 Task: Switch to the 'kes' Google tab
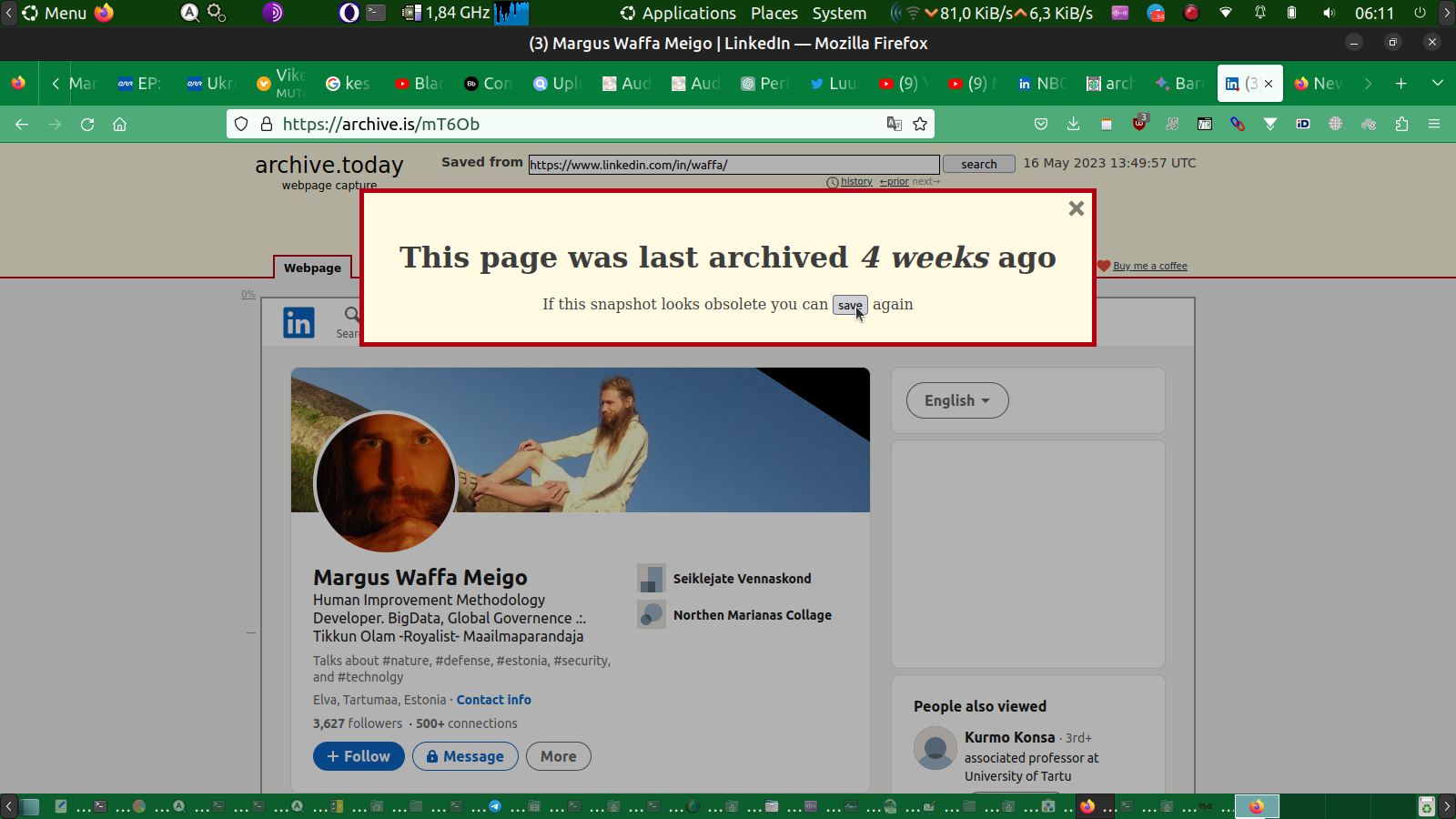[x=348, y=84]
